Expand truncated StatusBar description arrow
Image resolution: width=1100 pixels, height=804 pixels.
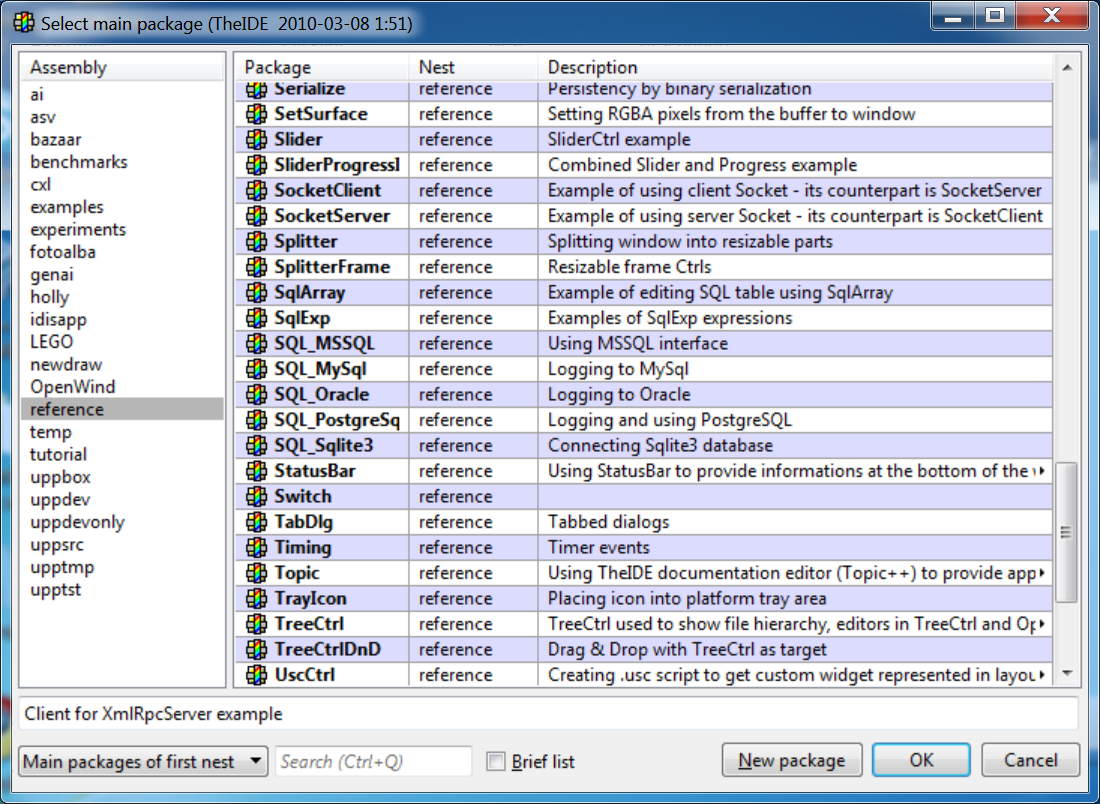click(1043, 471)
